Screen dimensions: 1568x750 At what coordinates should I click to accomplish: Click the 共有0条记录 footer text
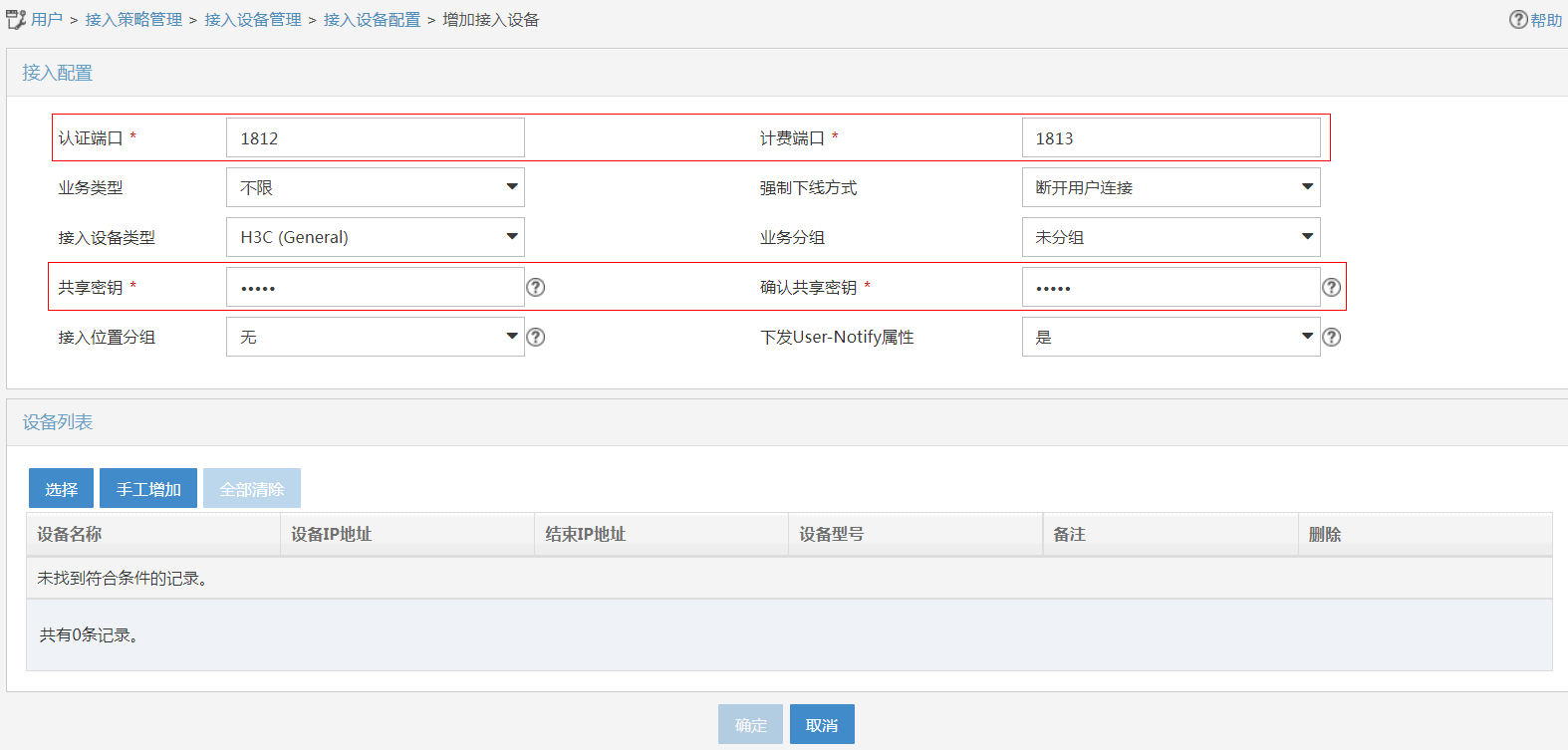[x=89, y=634]
